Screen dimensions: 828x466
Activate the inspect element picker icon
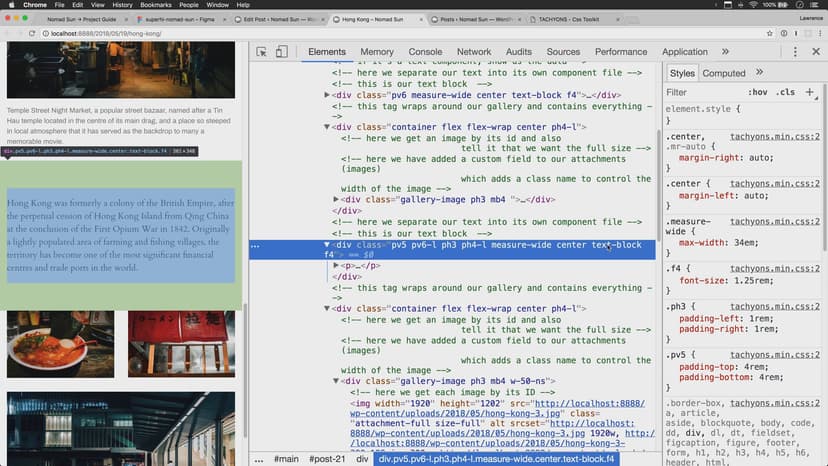click(261, 52)
